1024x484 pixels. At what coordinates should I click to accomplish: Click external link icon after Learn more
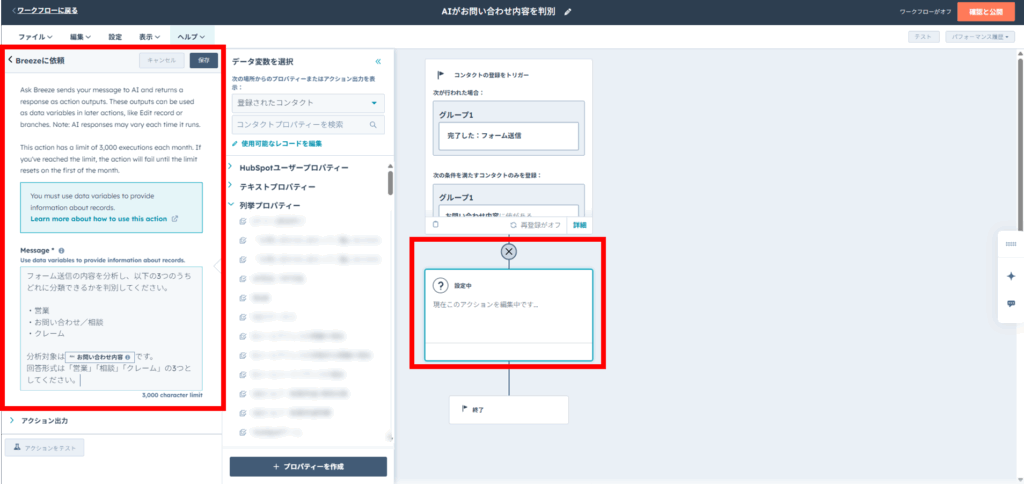tap(174, 219)
